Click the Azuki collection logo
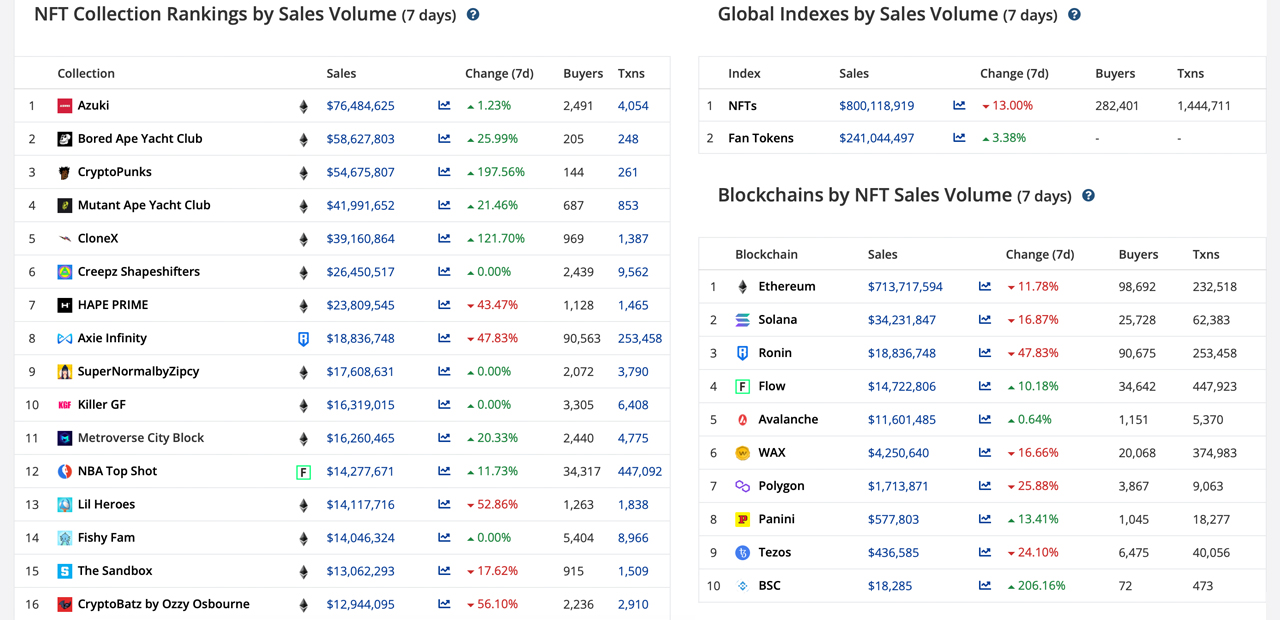Screen dimensions: 1280x620 (x=62, y=105)
